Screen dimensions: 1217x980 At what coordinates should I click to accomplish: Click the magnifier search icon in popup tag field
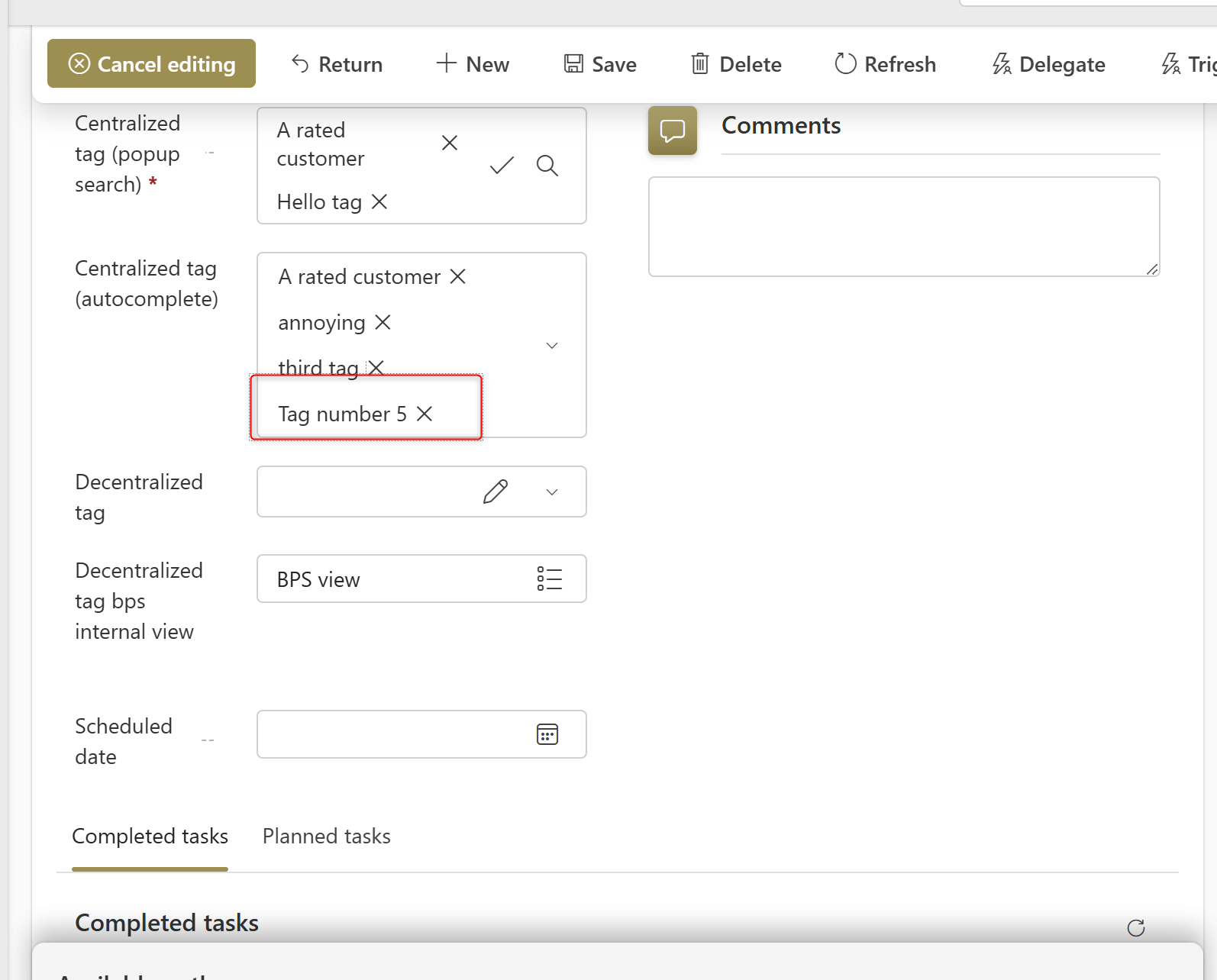[x=547, y=166]
